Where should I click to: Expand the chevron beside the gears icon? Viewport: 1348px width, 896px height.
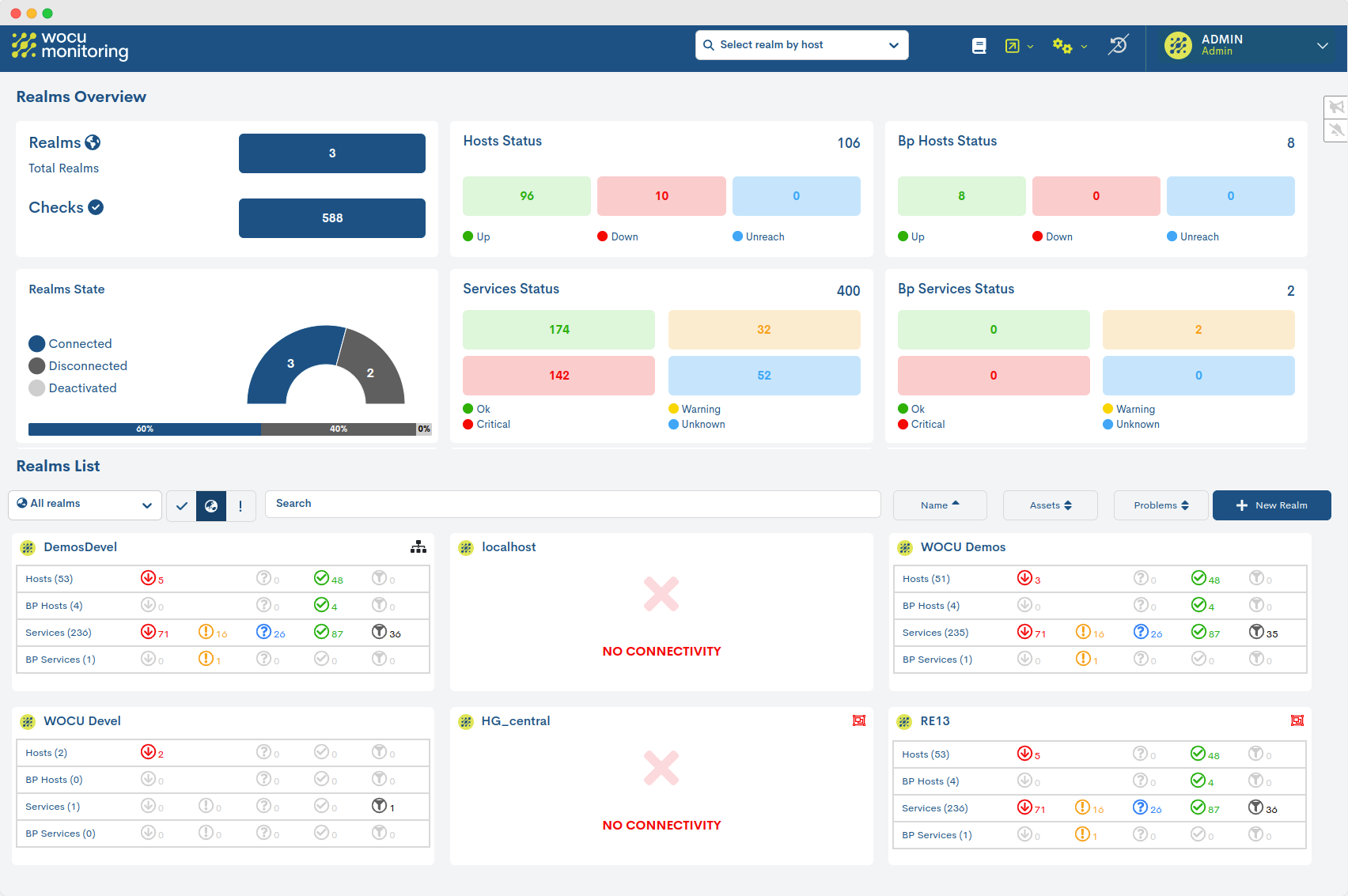click(1084, 47)
